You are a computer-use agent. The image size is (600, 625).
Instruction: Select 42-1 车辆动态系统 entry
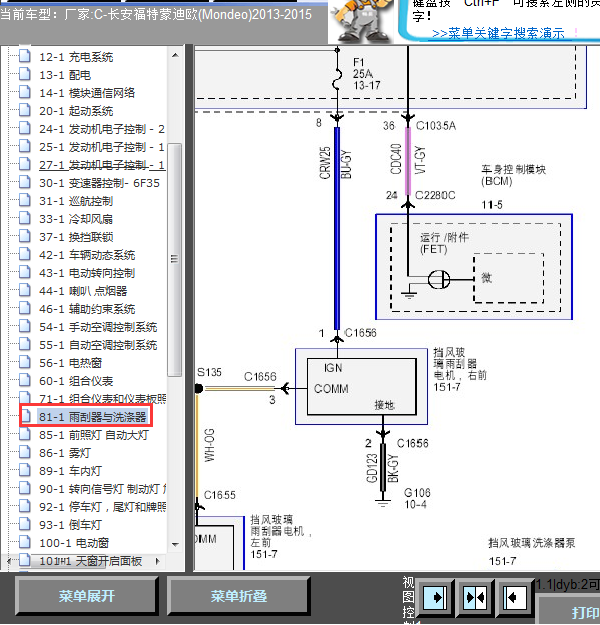[x=87, y=255]
